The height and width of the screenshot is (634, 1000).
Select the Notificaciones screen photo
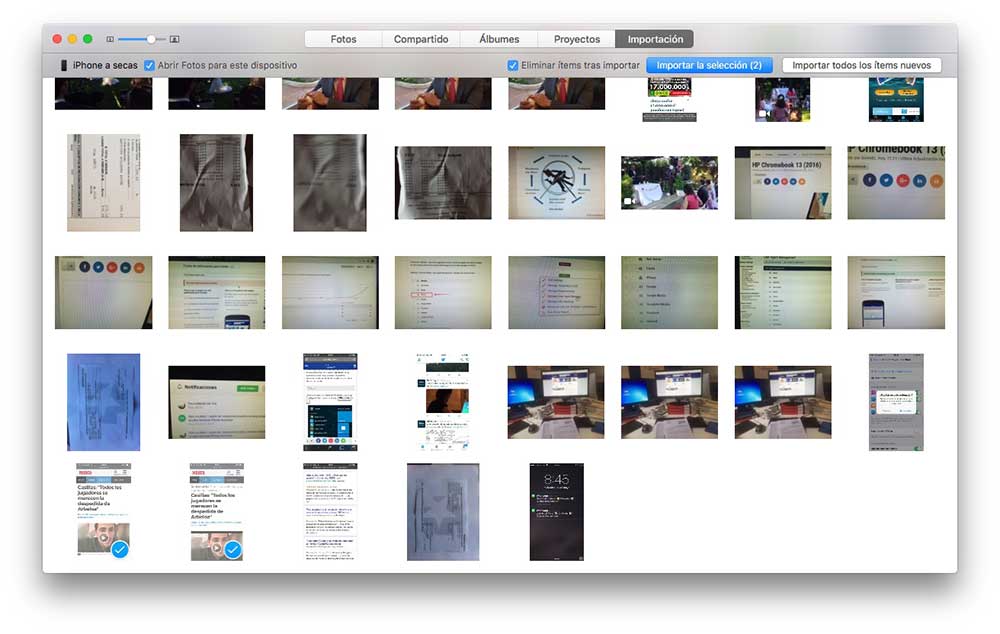click(x=216, y=402)
